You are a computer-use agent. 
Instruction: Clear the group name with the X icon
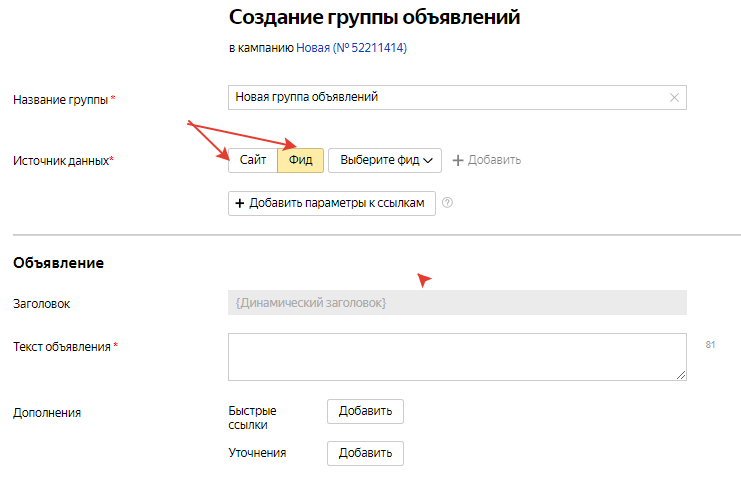(674, 98)
